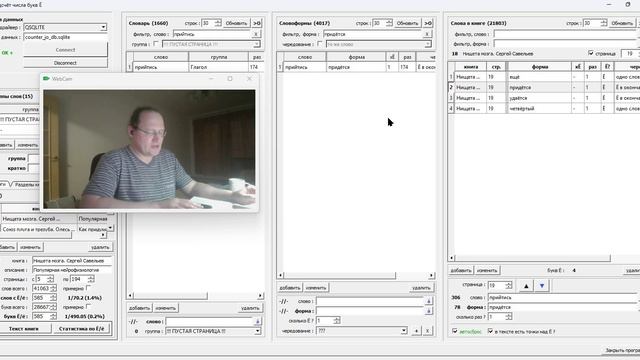The height and width of the screenshot is (360, 640).
Task: Toggle 'в тексте есть точки над Ё' checkbox
Action: 491,331
